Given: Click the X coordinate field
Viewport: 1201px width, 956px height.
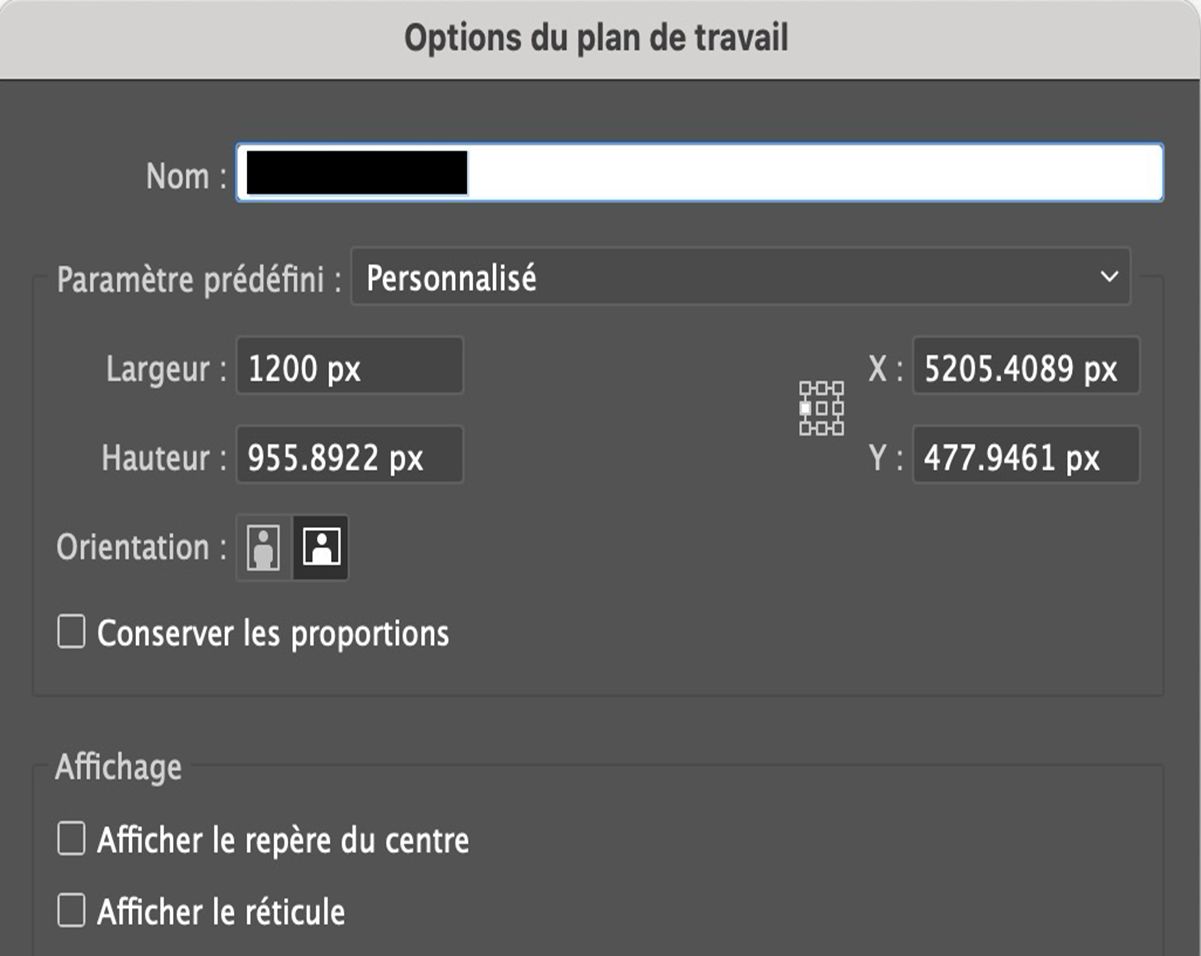Looking at the screenshot, I should pos(1025,366).
